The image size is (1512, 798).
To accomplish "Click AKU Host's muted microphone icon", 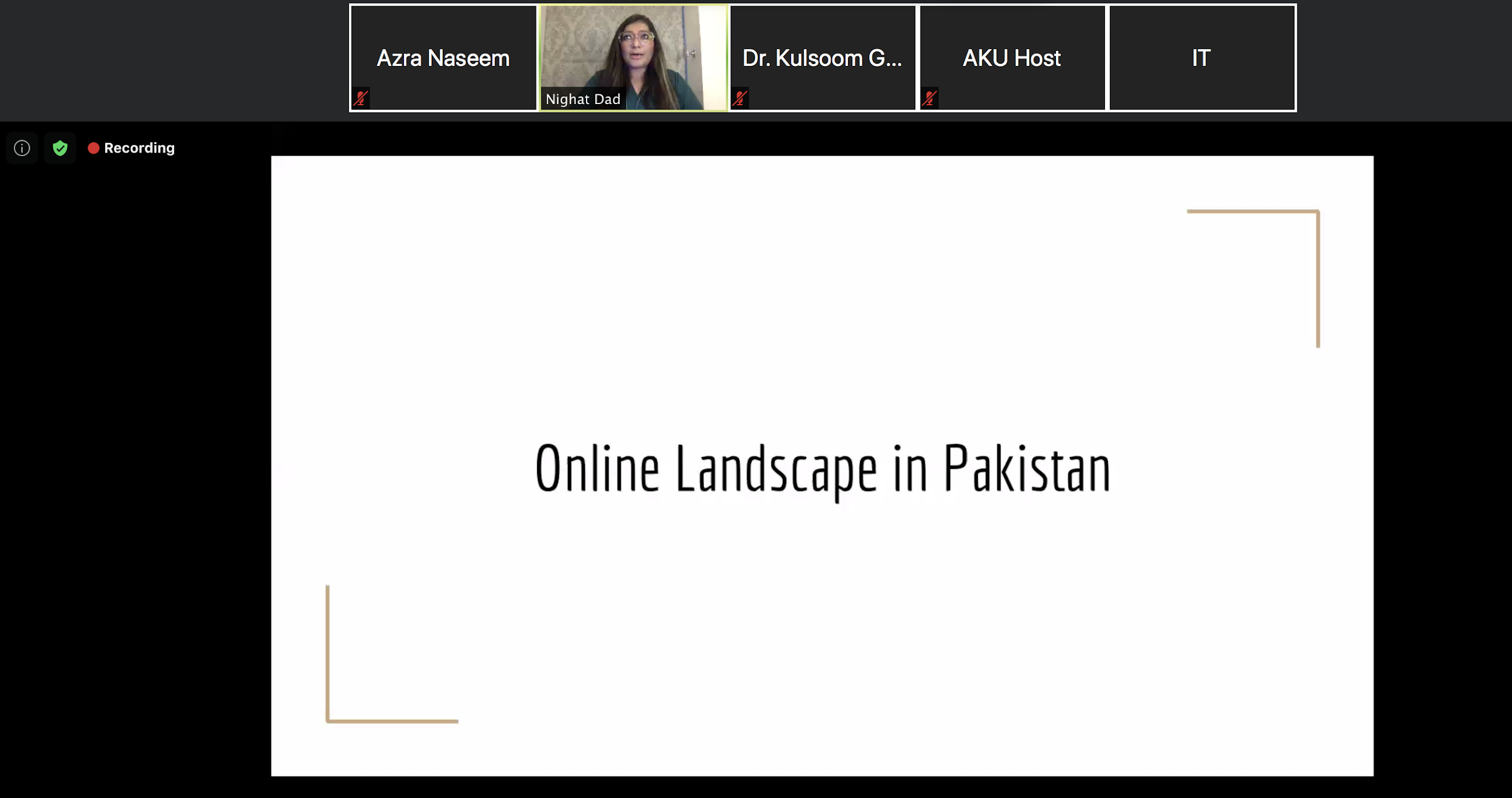I will pyautogui.click(x=930, y=98).
